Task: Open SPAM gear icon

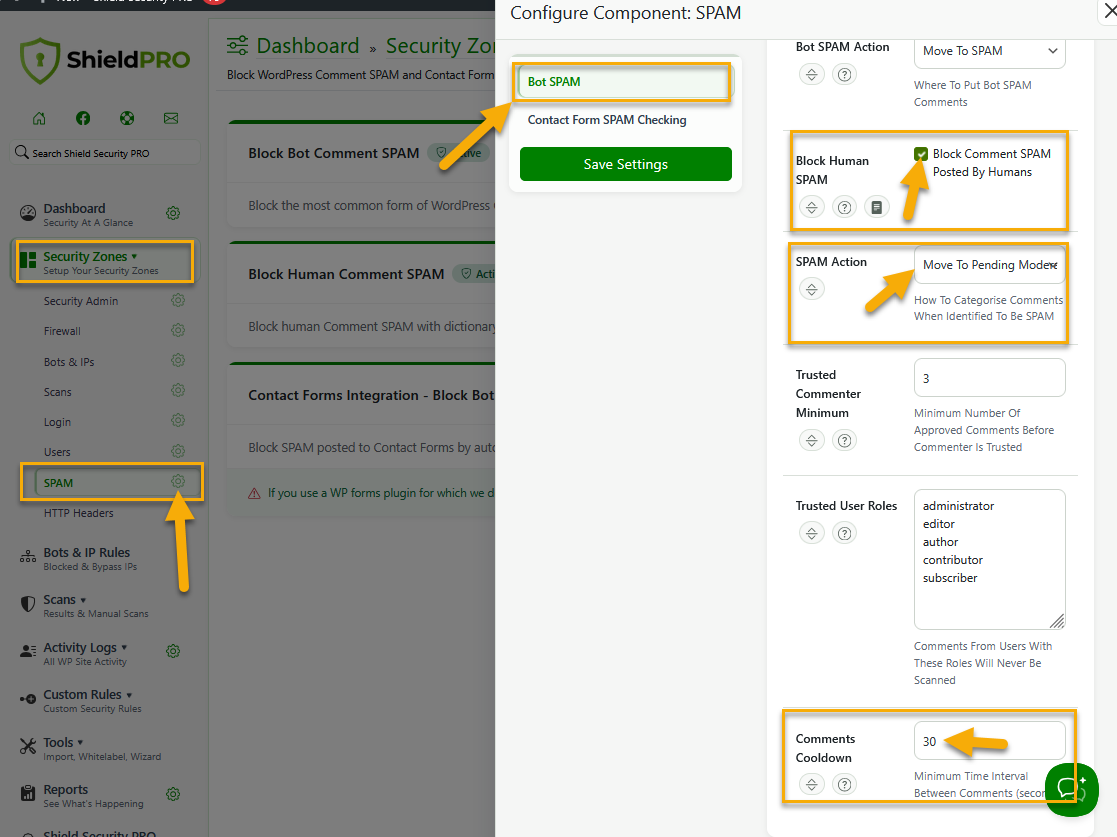Action: point(178,482)
